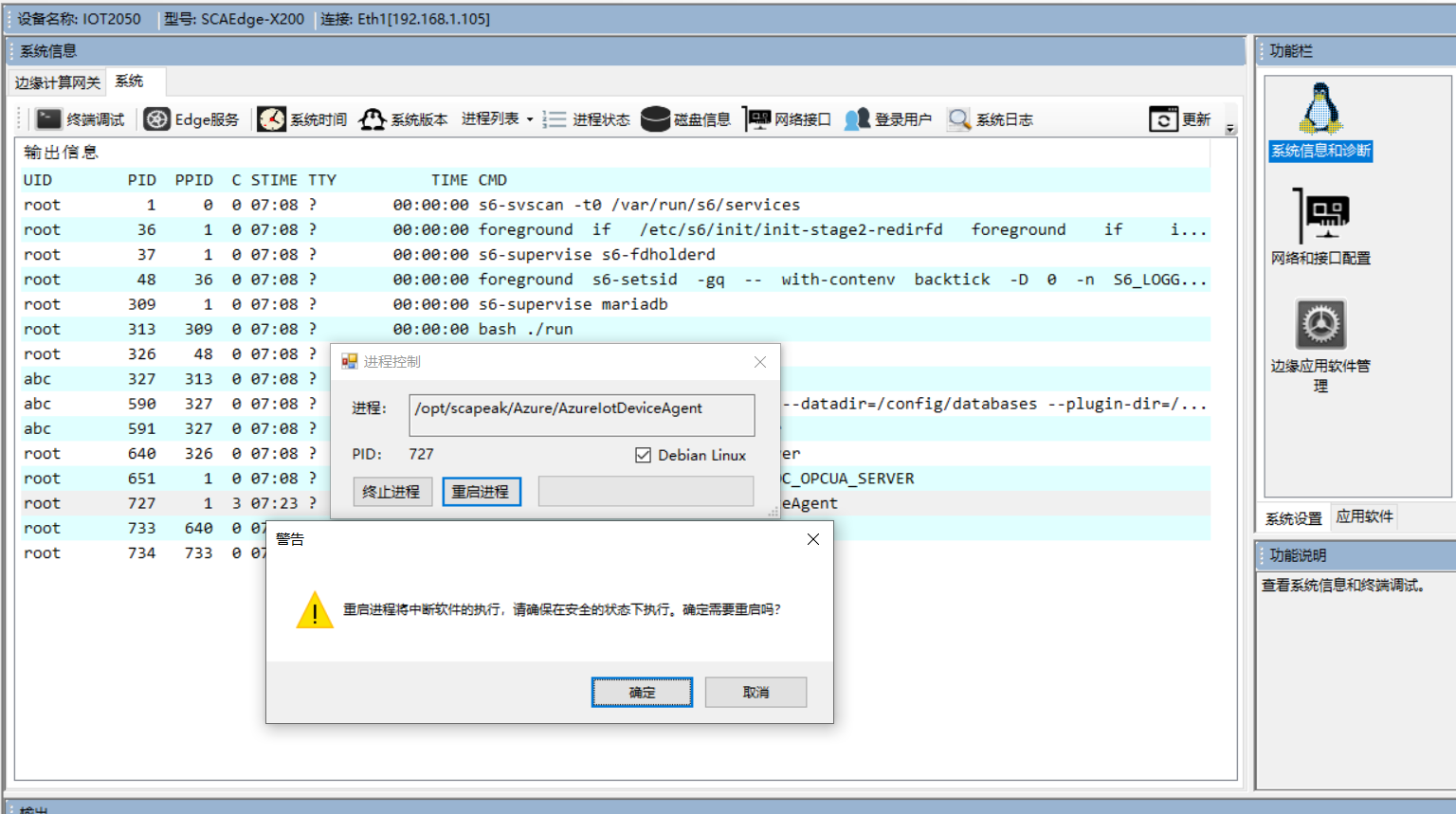Show 磁盘信息 disk info
The height and width of the screenshot is (814, 1456).
point(686,119)
